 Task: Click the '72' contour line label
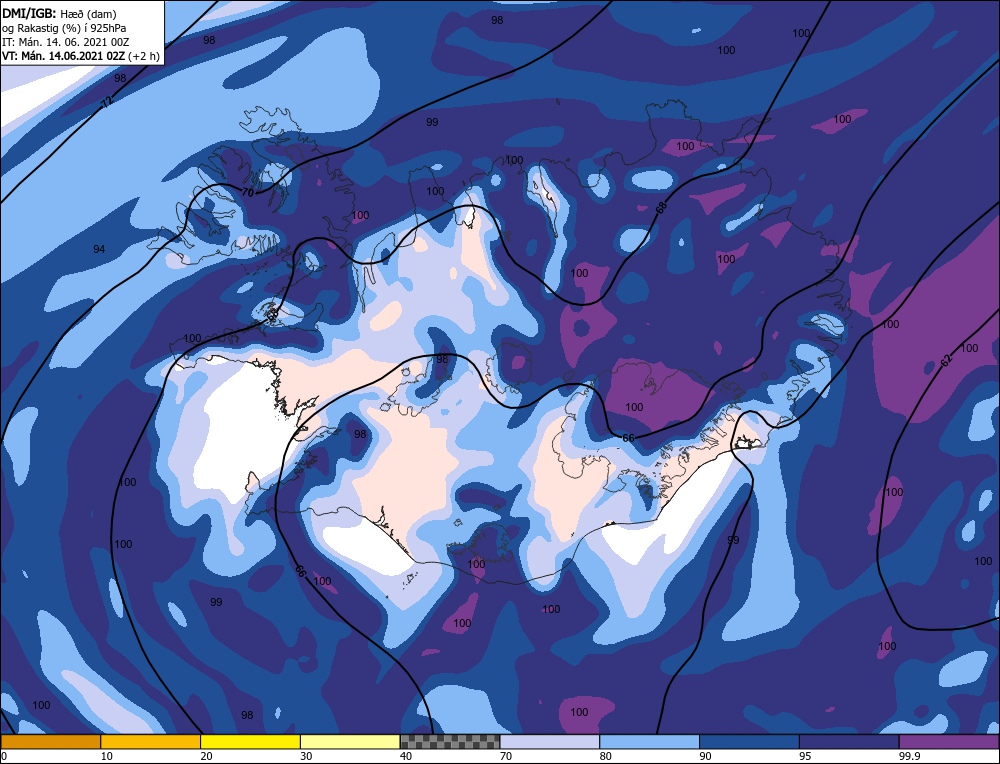coord(107,101)
